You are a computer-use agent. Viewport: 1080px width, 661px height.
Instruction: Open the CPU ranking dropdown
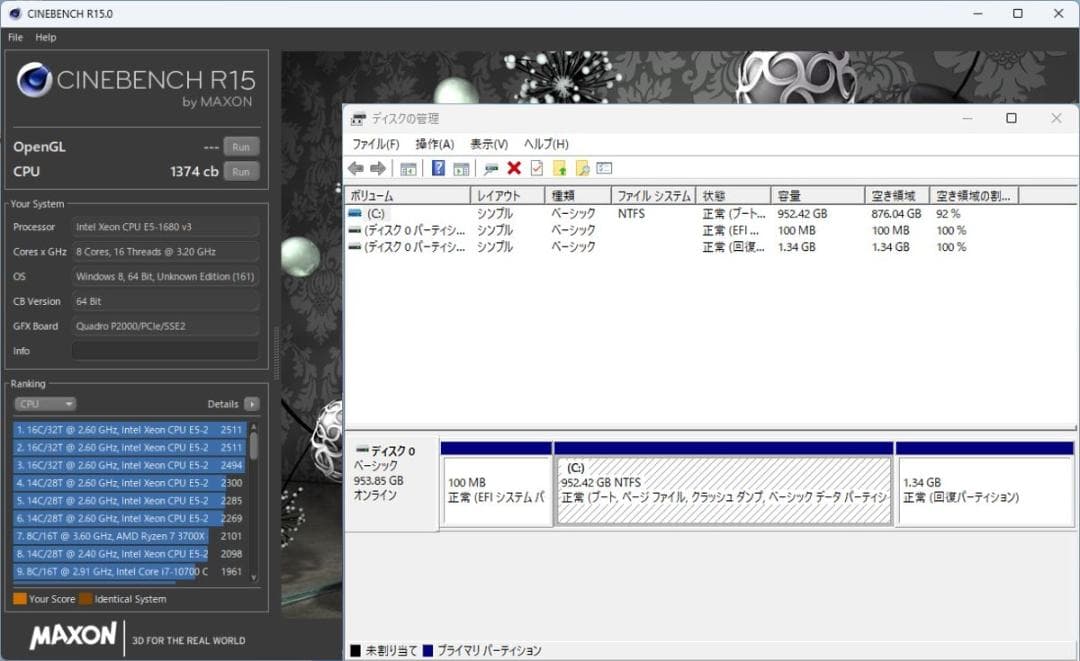point(44,404)
